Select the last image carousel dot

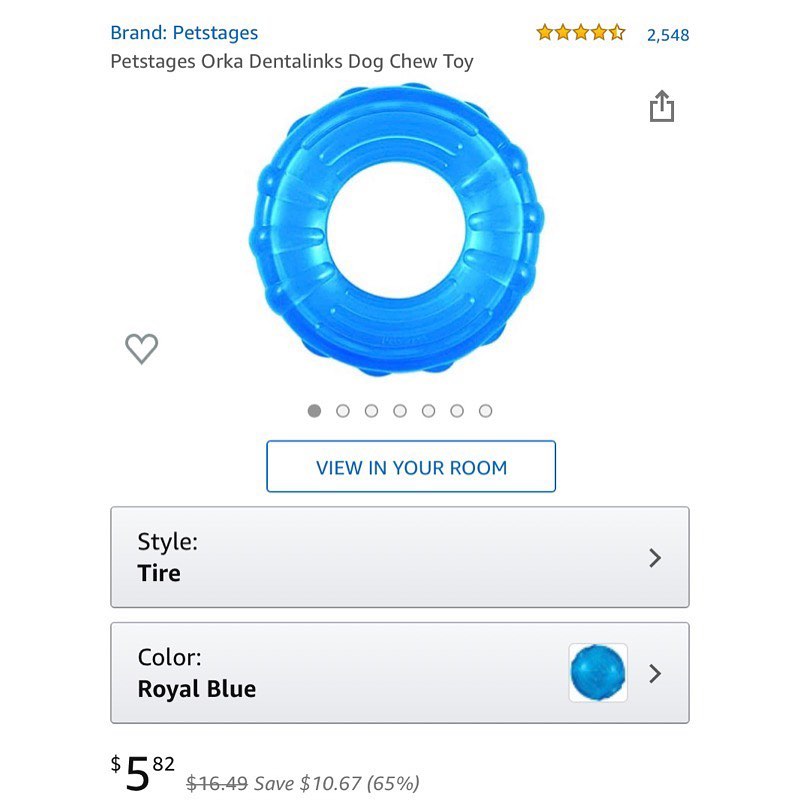pos(486,411)
